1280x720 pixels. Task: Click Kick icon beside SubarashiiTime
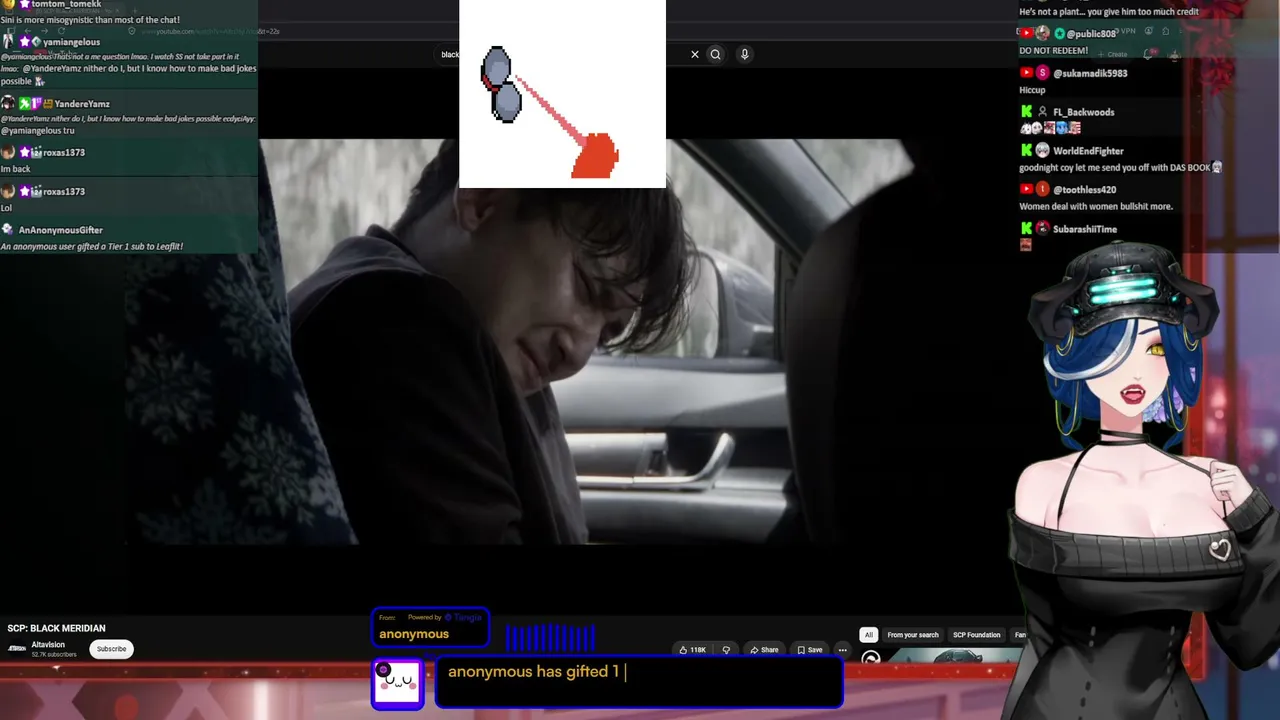[1025, 229]
